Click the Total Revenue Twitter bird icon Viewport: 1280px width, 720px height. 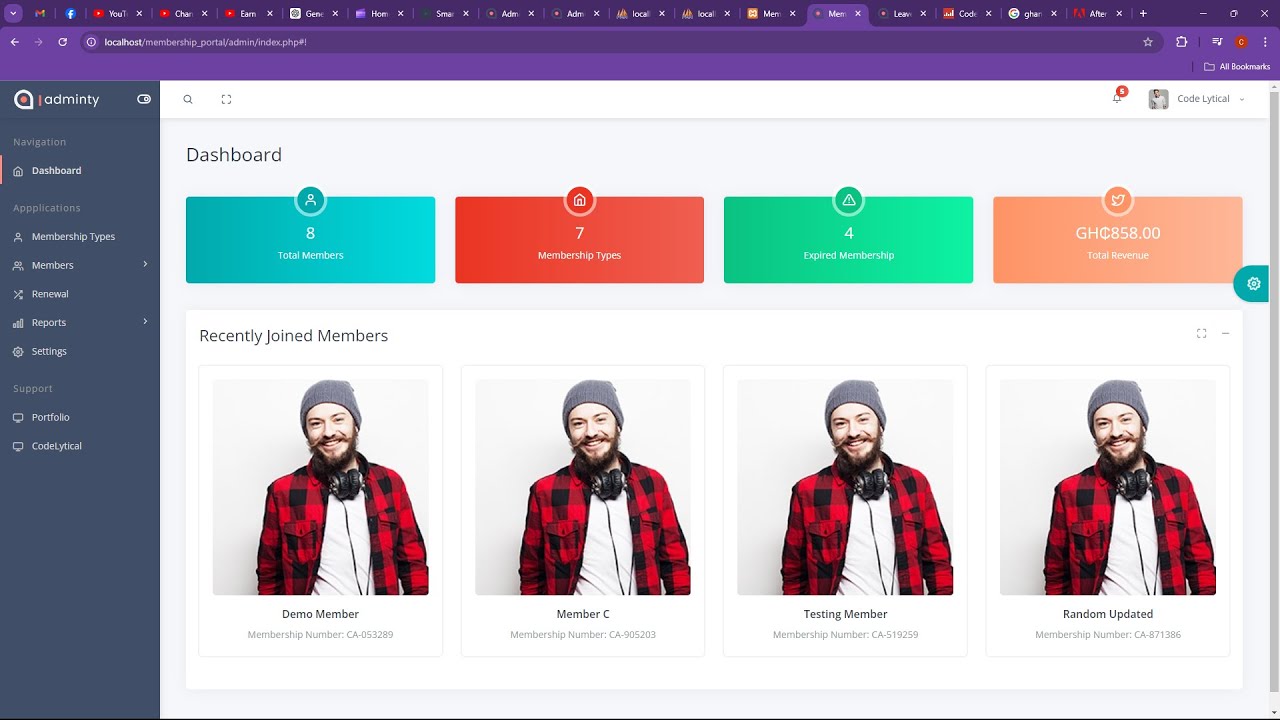(x=1117, y=200)
